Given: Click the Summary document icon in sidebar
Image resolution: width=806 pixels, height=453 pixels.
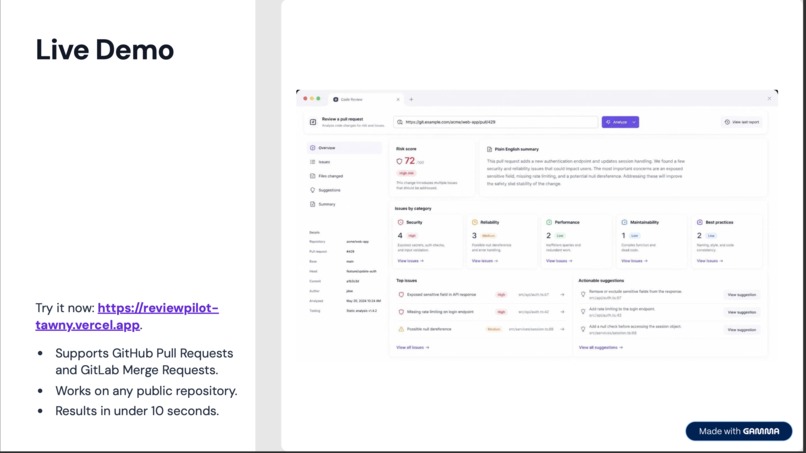Looking at the screenshot, I should click(312, 204).
